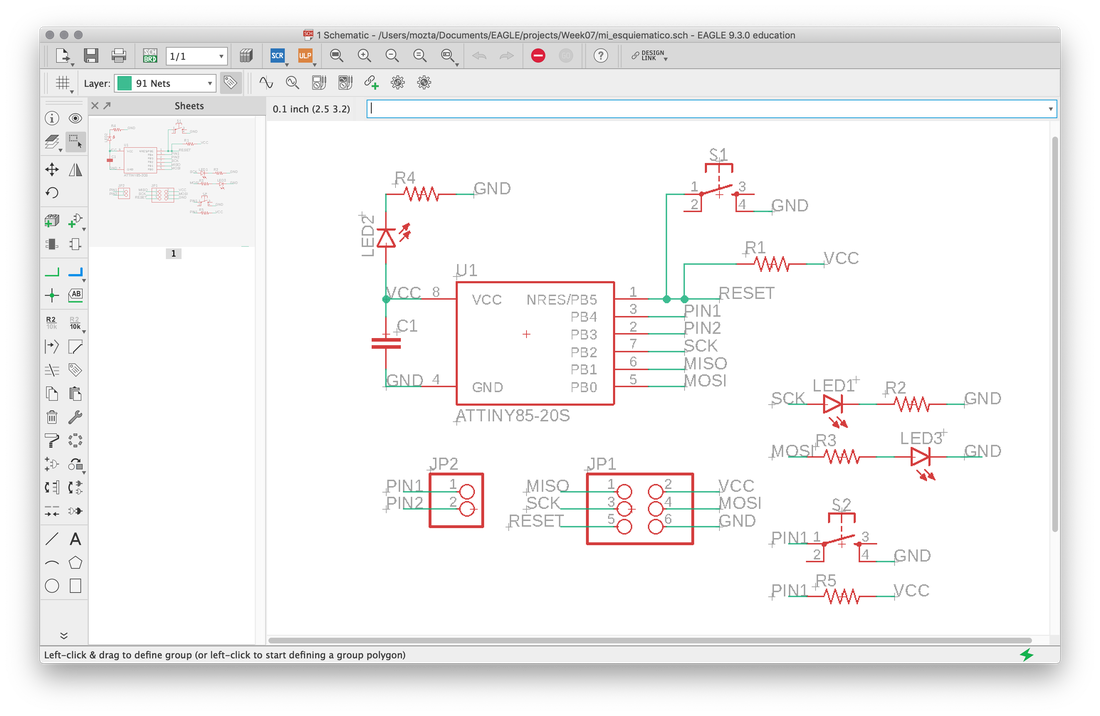The width and height of the screenshot is (1100, 716).
Task: Click the horizontal scrollbar below the canvas
Action: (x=650, y=640)
